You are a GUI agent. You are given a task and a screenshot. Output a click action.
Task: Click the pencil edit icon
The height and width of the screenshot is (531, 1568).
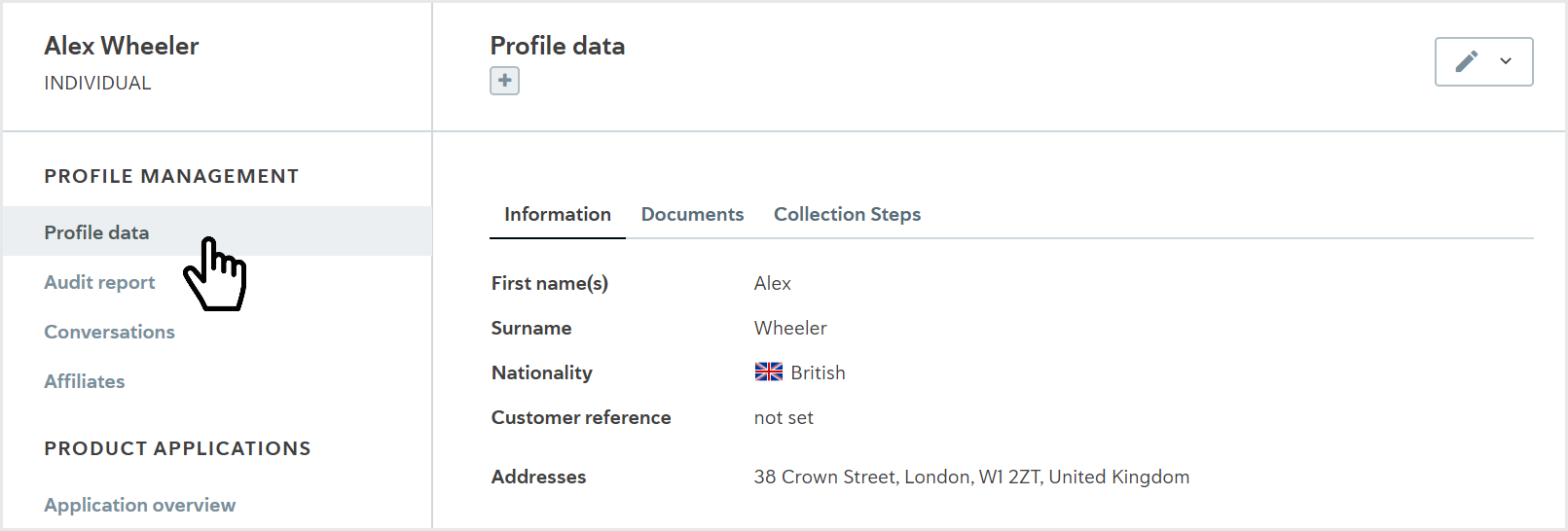pyautogui.click(x=1467, y=61)
